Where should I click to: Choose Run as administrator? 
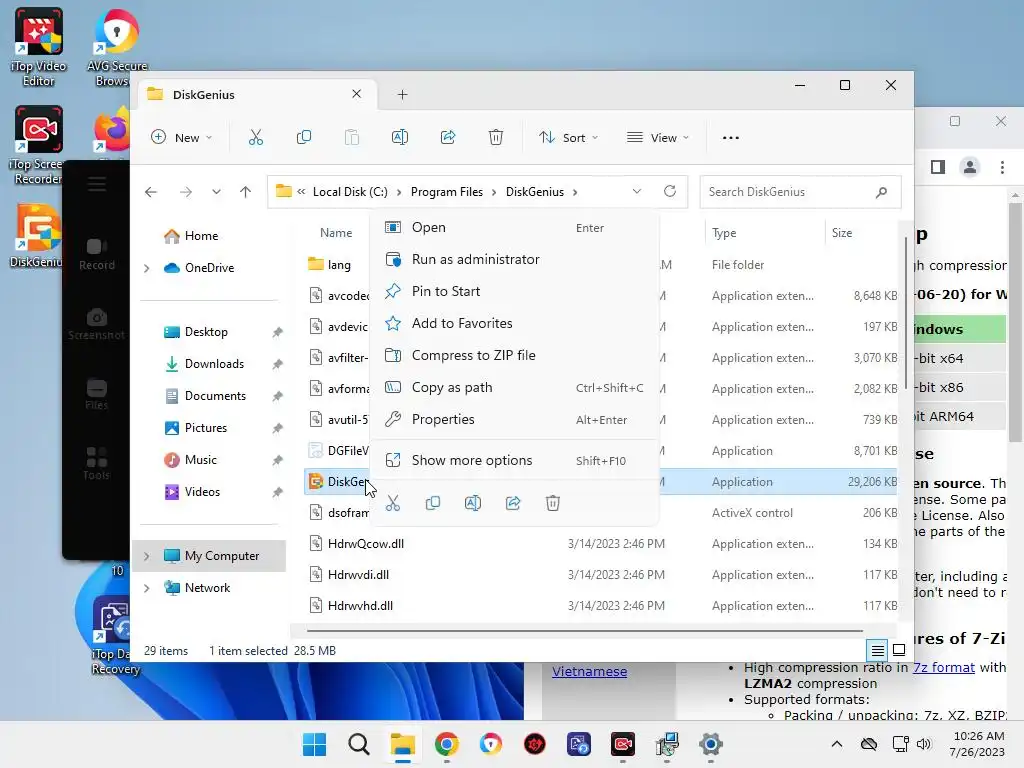click(515, 259)
